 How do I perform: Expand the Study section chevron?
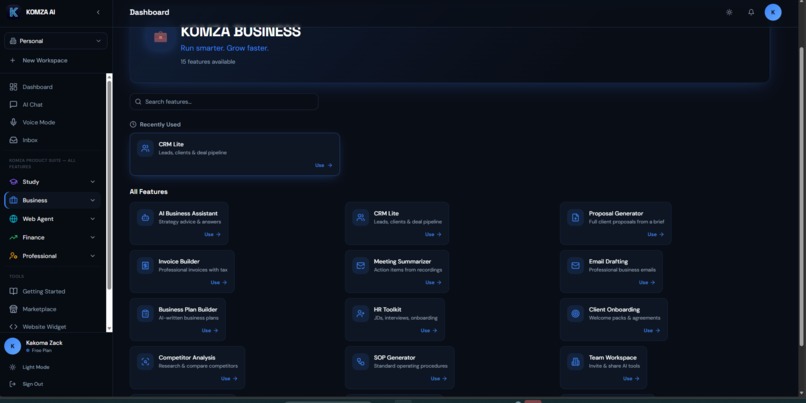[93, 182]
